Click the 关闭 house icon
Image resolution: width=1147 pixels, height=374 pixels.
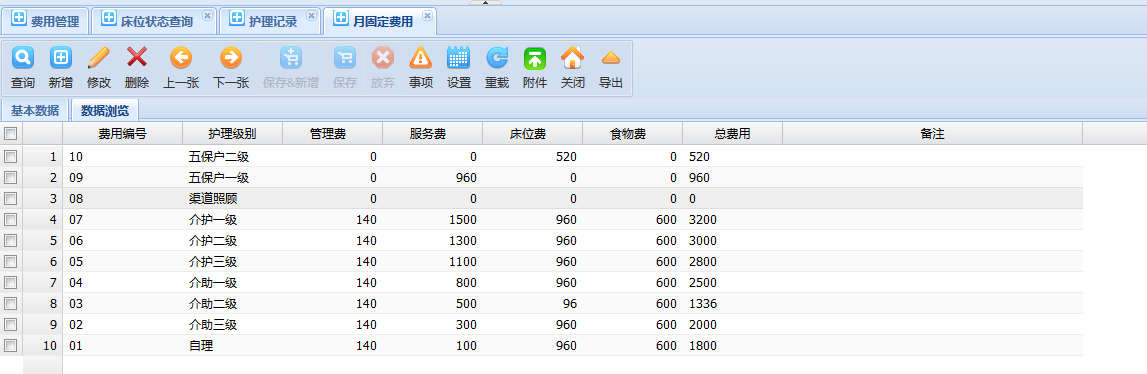[573, 57]
